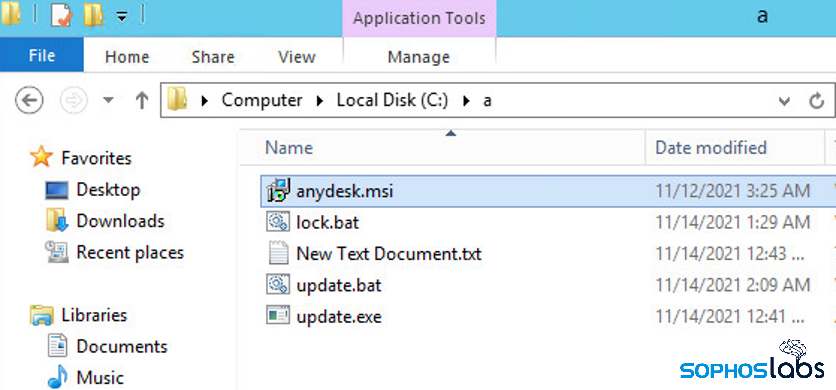This screenshot has height=390, width=836.
Task: Open the recent locations dropdown arrow
Action: (108, 100)
